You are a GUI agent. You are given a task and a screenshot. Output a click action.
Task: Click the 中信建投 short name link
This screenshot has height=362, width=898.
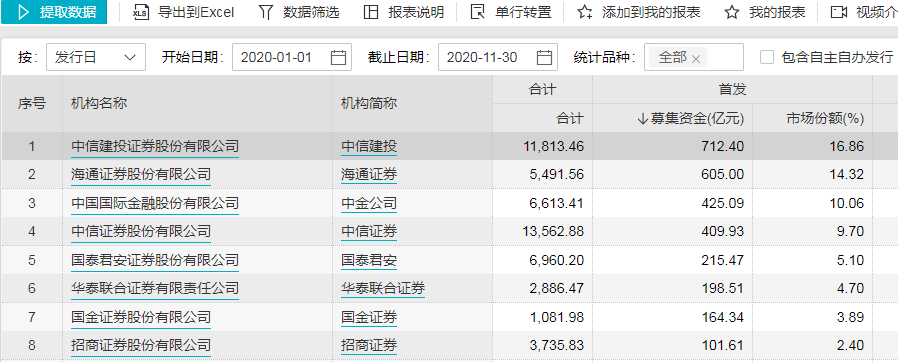(369, 147)
